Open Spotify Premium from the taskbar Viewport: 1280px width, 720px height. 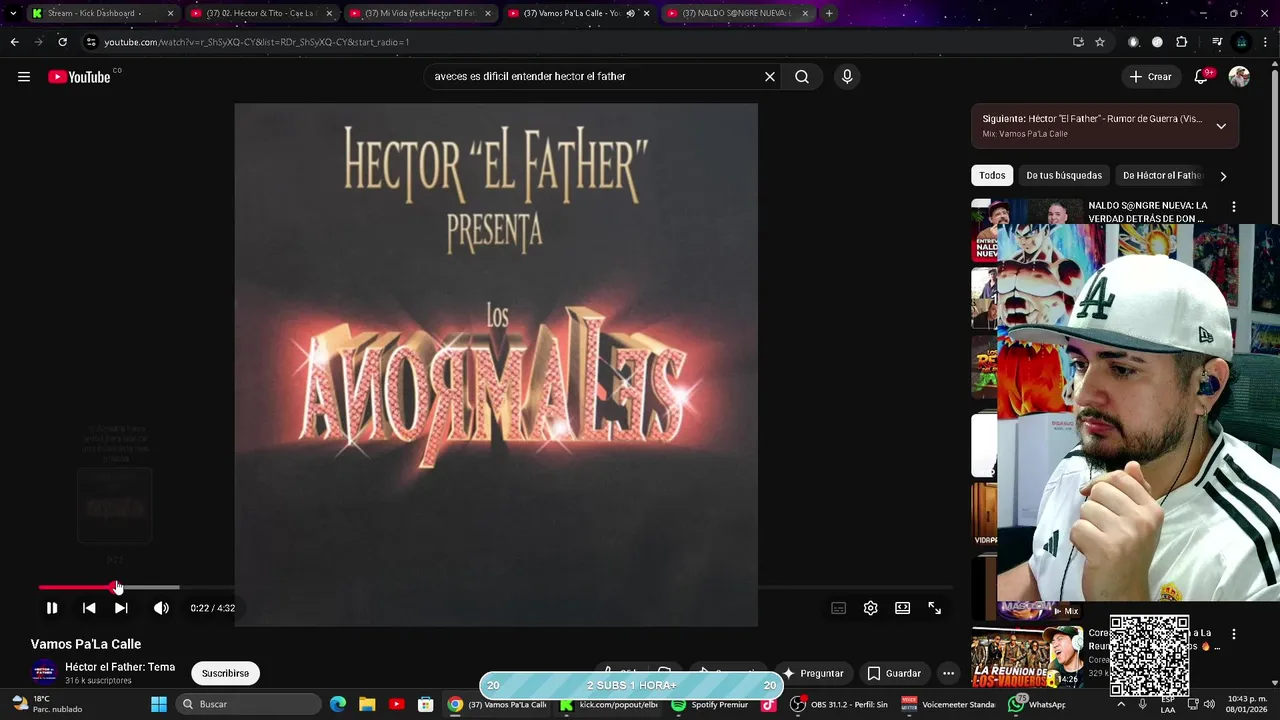click(710, 704)
